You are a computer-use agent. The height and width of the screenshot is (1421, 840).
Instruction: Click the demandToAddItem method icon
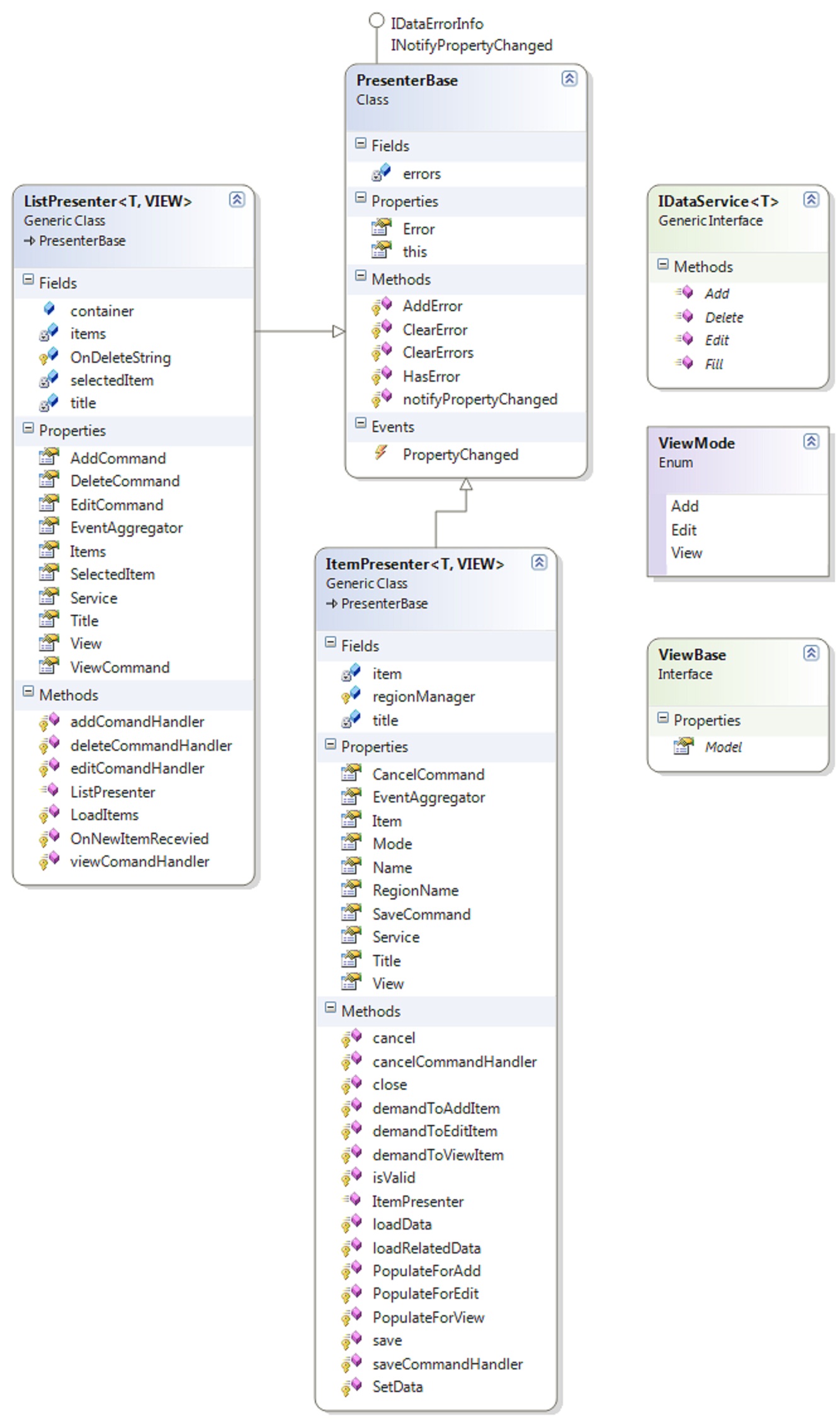point(351,1109)
